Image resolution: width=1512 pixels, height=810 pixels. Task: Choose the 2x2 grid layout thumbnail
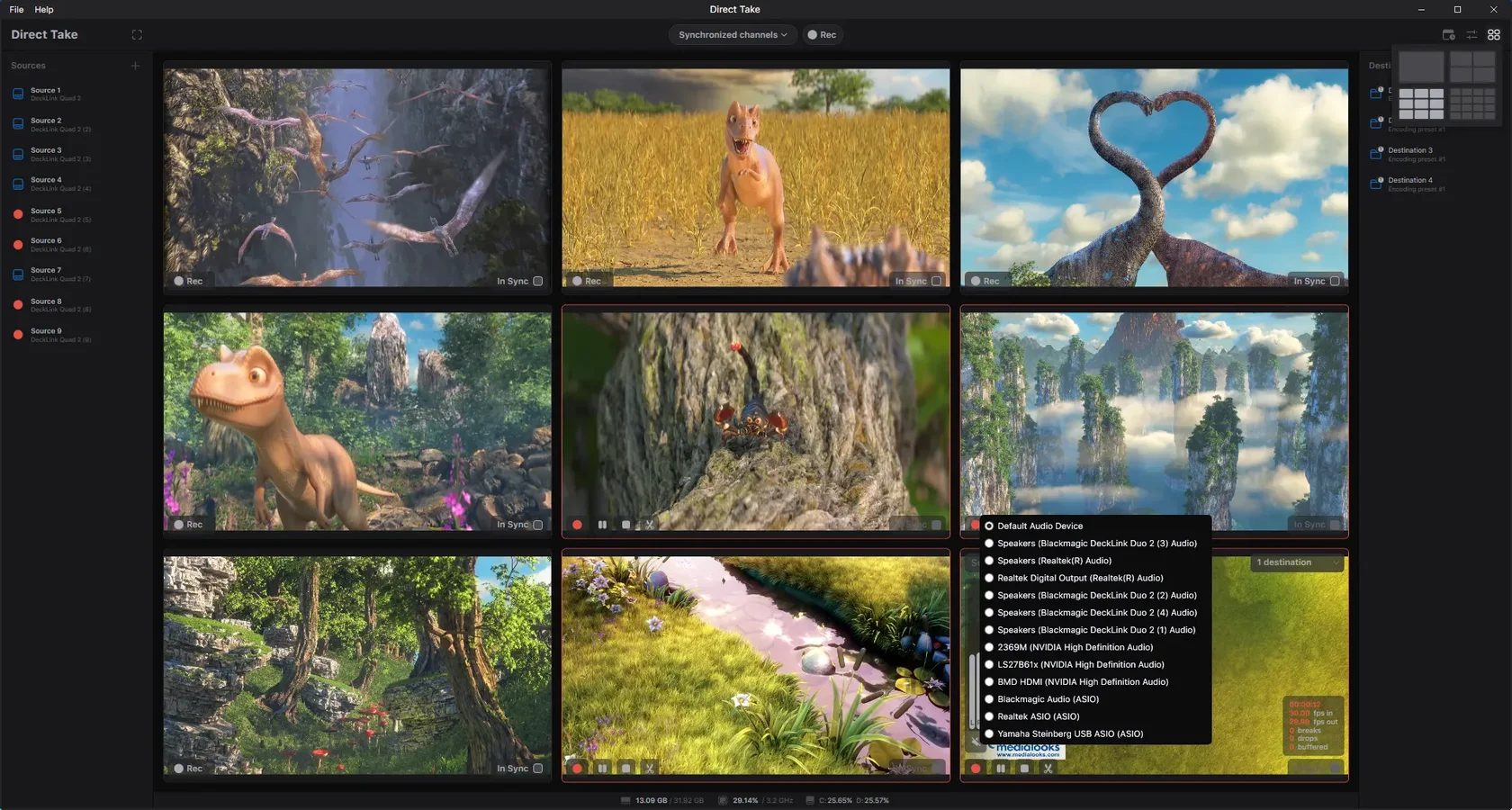[x=1472, y=67]
